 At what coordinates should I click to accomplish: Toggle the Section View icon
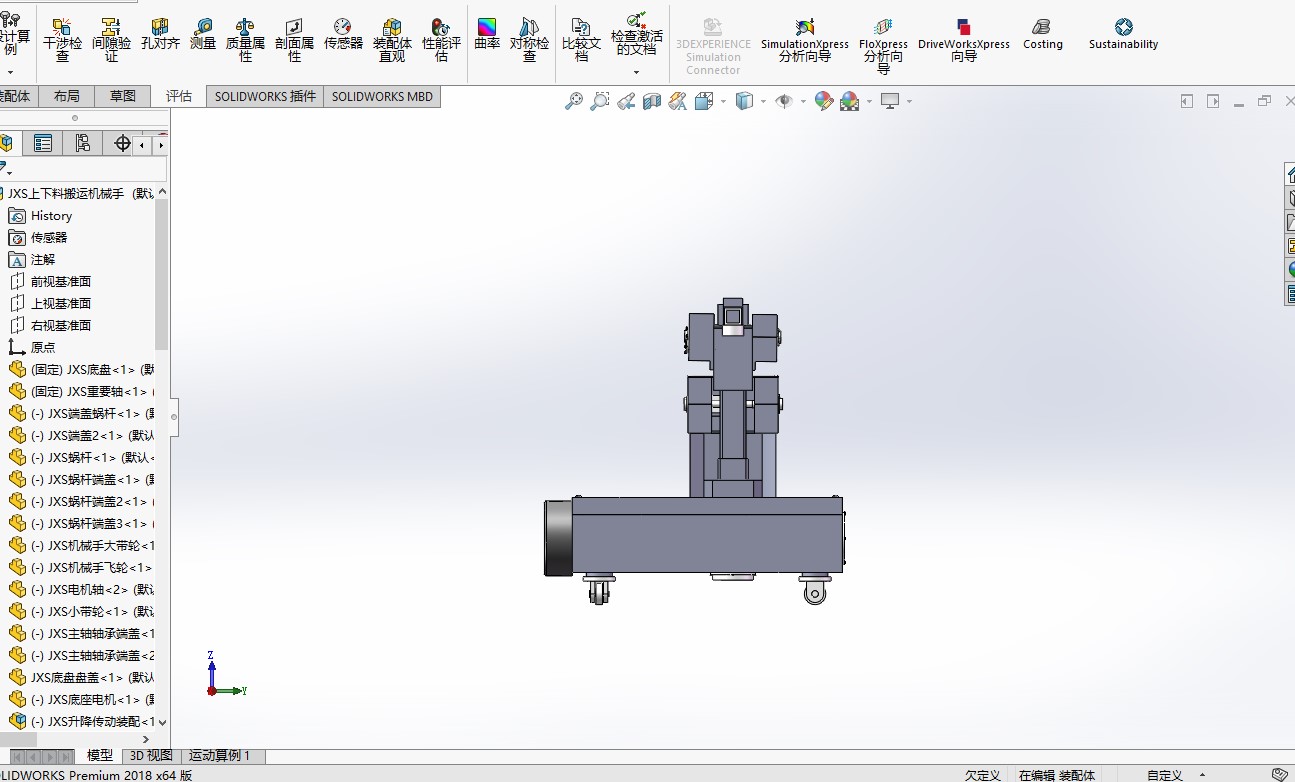(x=652, y=101)
